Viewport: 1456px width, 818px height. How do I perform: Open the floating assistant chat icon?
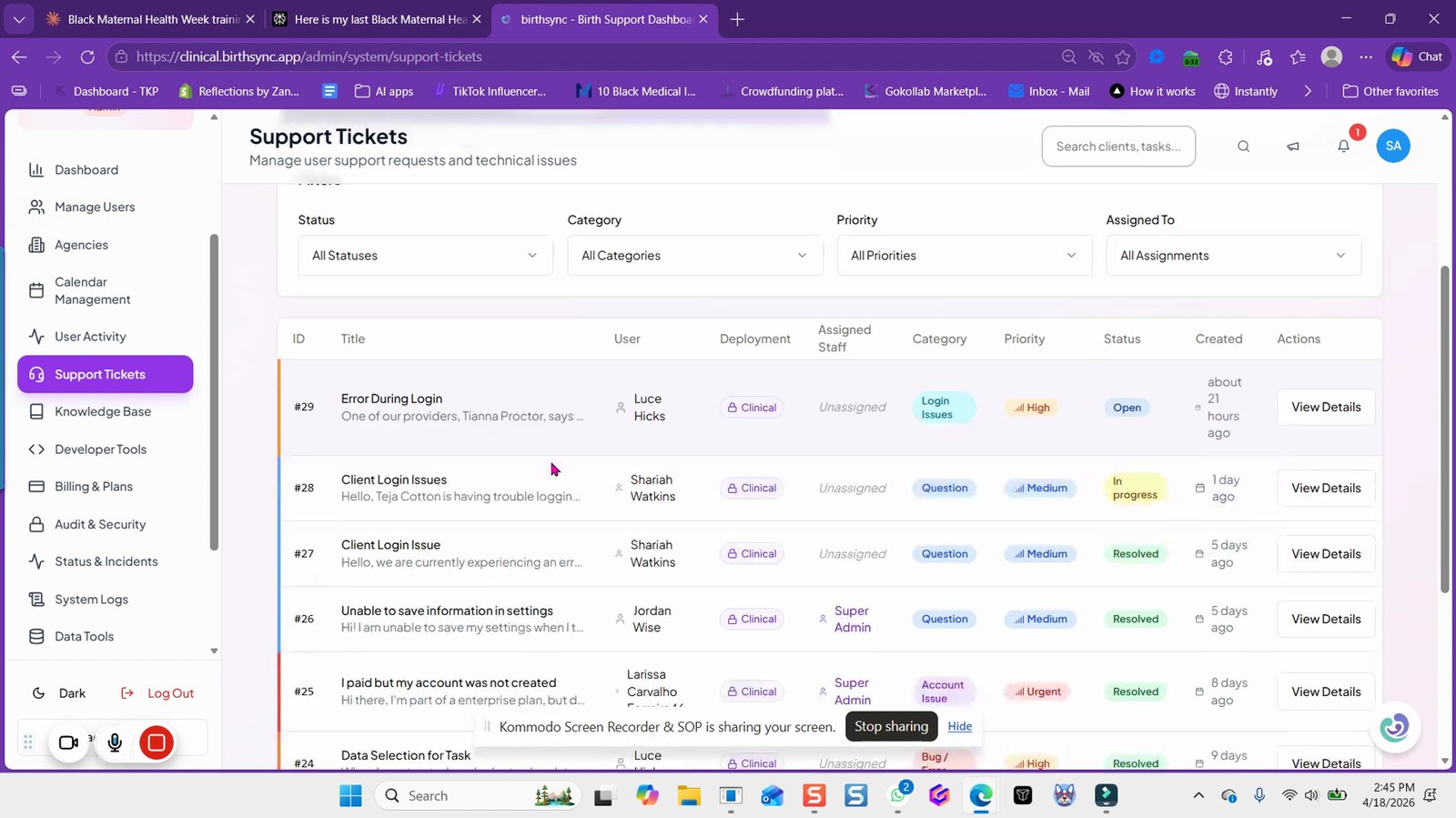click(x=1394, y=727)
